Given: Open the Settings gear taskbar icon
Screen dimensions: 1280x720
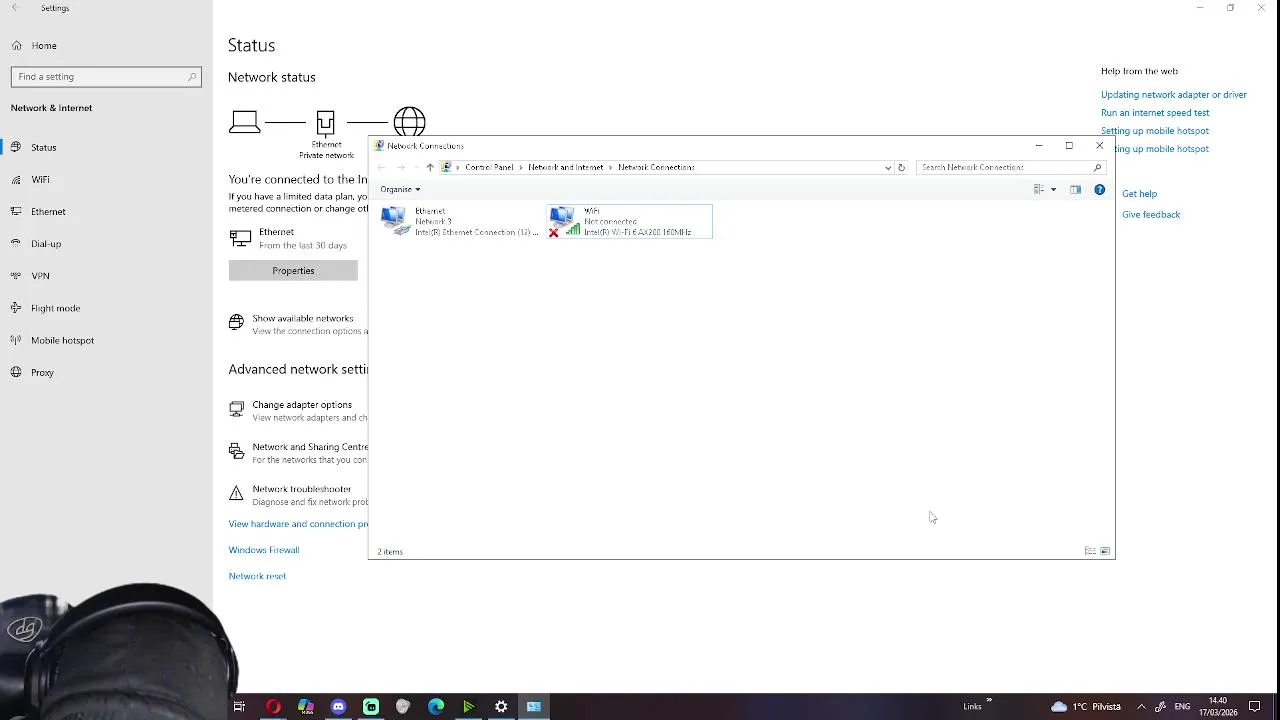Looking at the screenshot, I should [x=501, y=707].
